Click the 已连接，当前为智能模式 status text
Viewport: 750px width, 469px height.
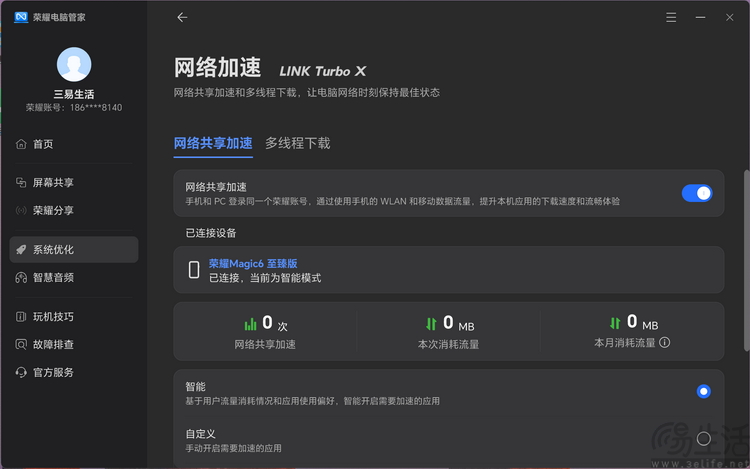[265, 278]
